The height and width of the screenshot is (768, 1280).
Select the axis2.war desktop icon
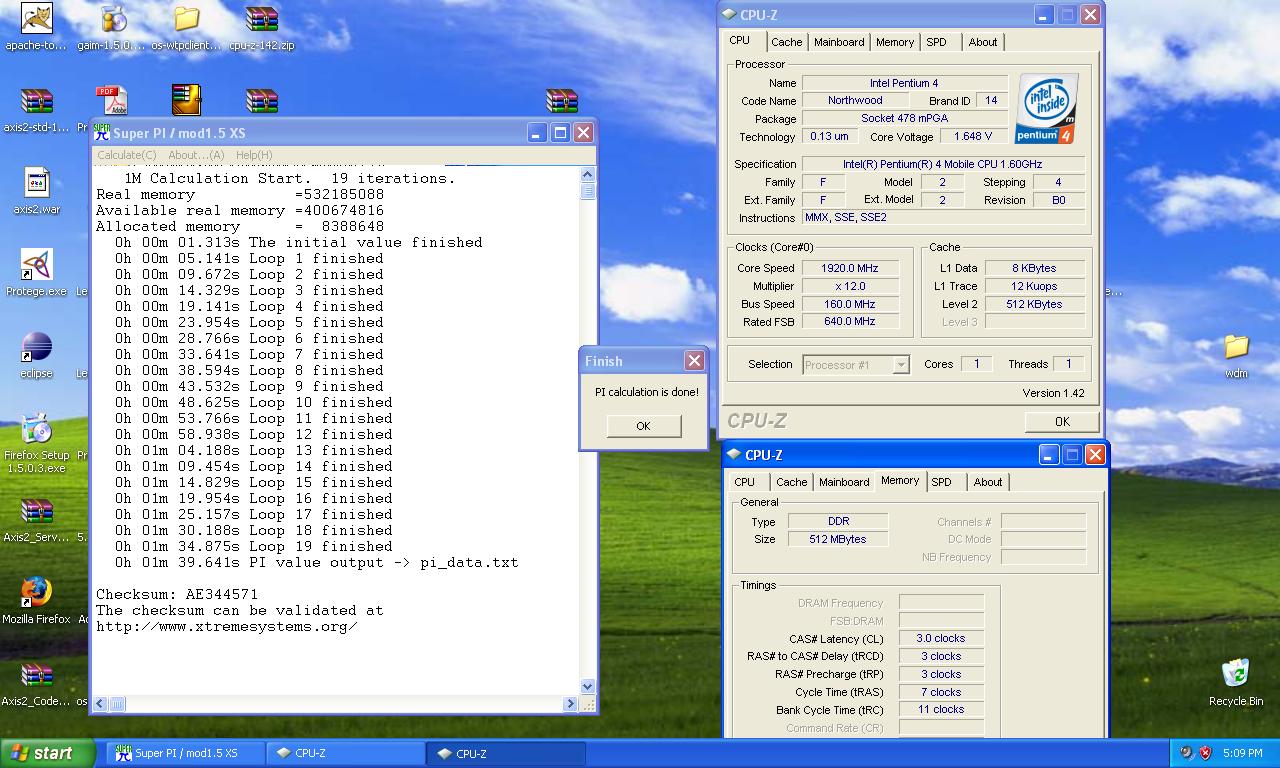37,183
